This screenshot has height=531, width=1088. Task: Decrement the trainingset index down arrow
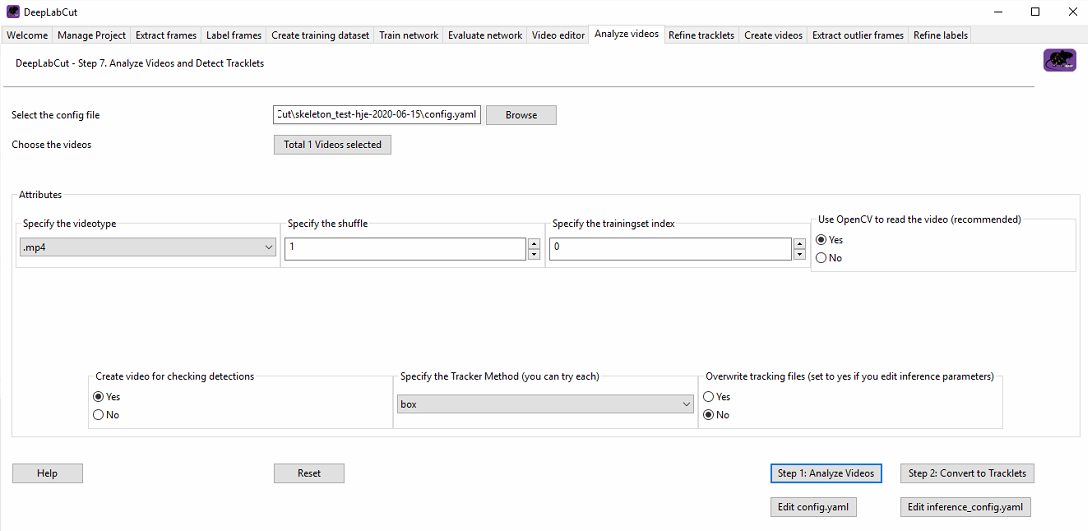click(x=800, y=255)
